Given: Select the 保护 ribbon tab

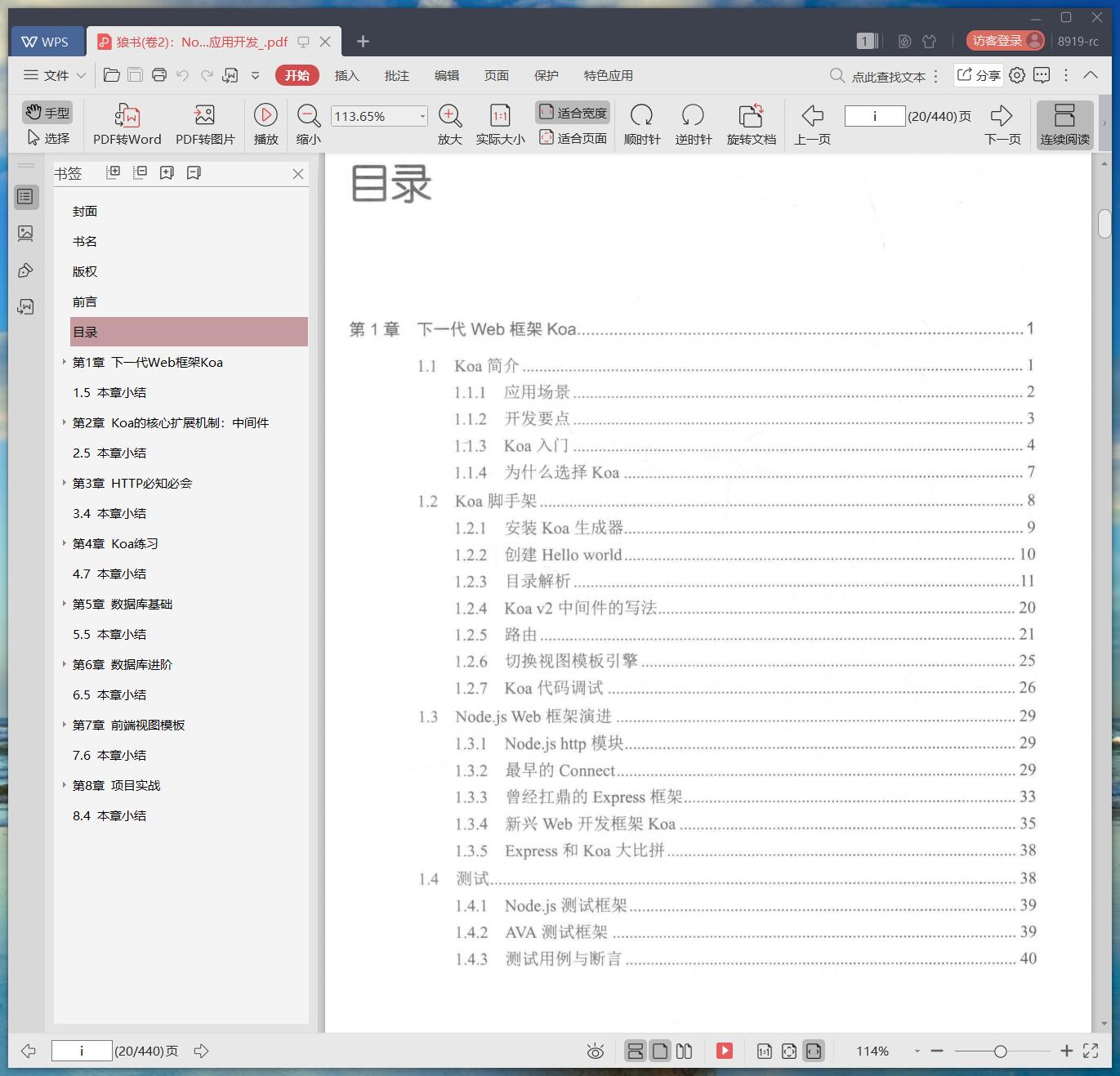Looking at the screenshot, I should click(x=546, y=75).
